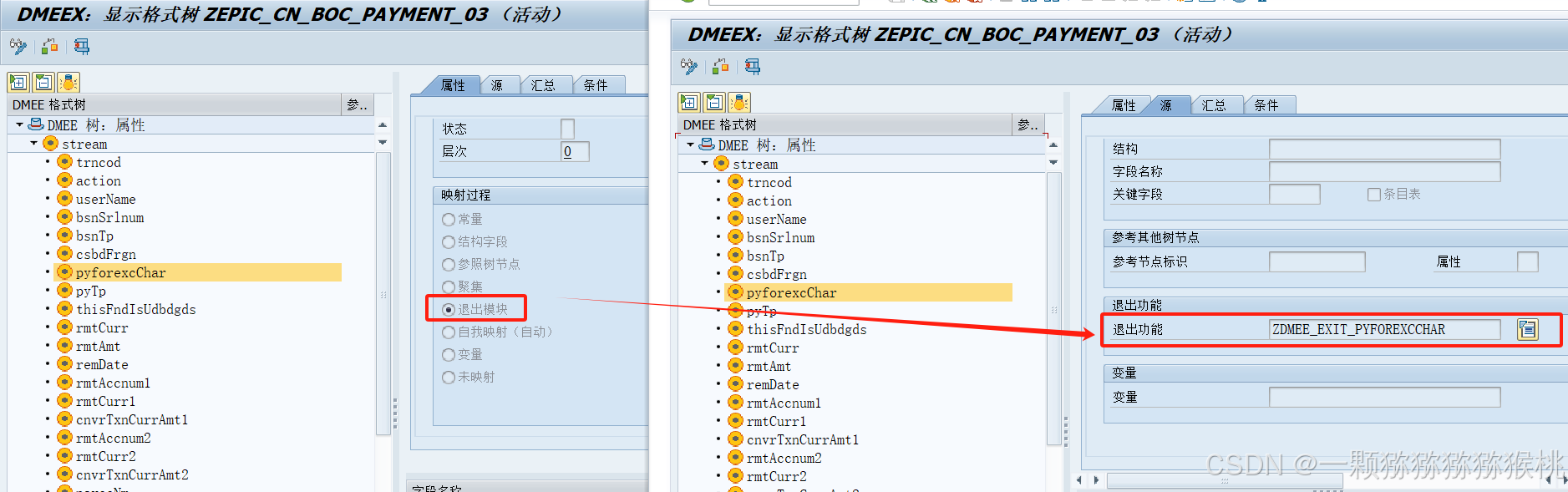Click the 退出功能 field with ZDMEE_EXIT_PYFOREXCCHAR
The height and width of the screenshot is (492, 1568).
coord(1384,329)
